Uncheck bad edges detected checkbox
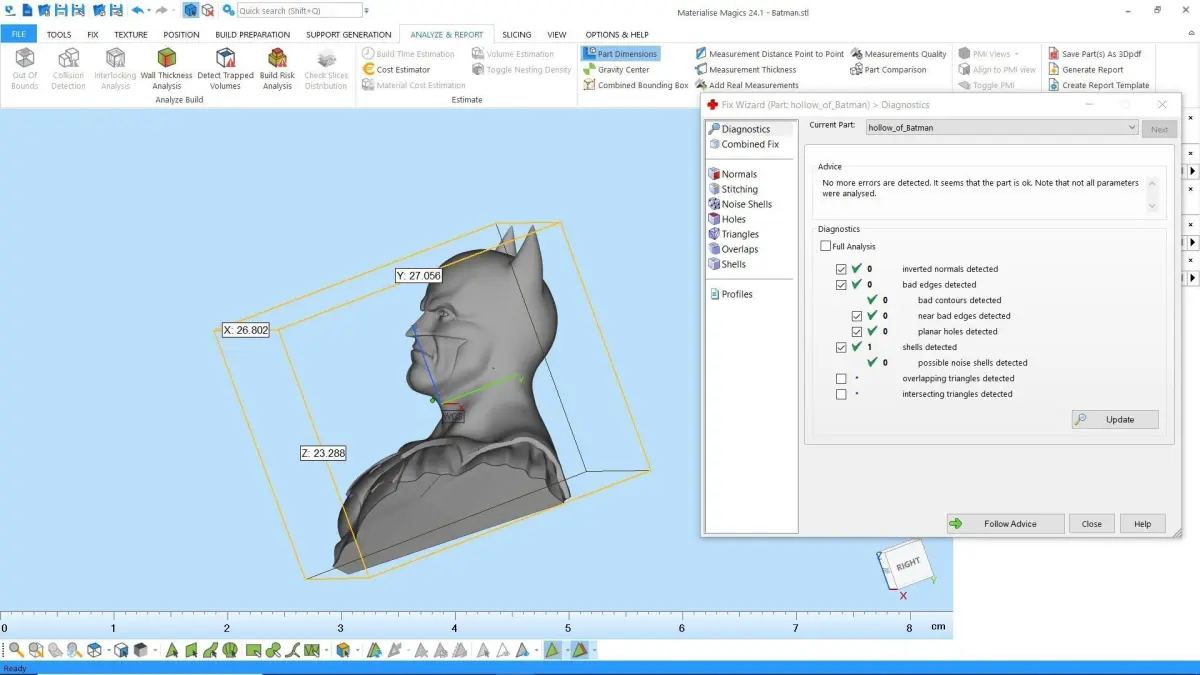Viewport: 1200px width, 675px height. [841, 285]
